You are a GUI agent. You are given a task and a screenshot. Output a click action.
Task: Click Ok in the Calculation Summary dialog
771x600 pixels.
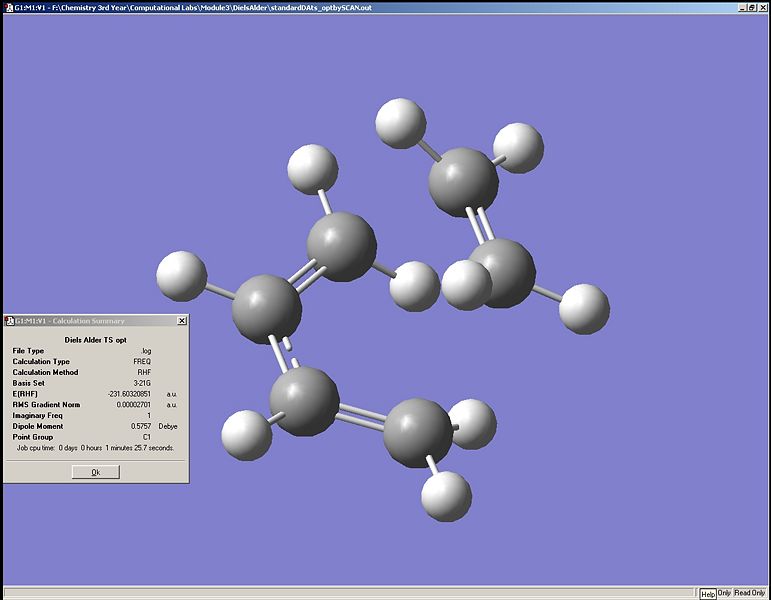(96, 472)
